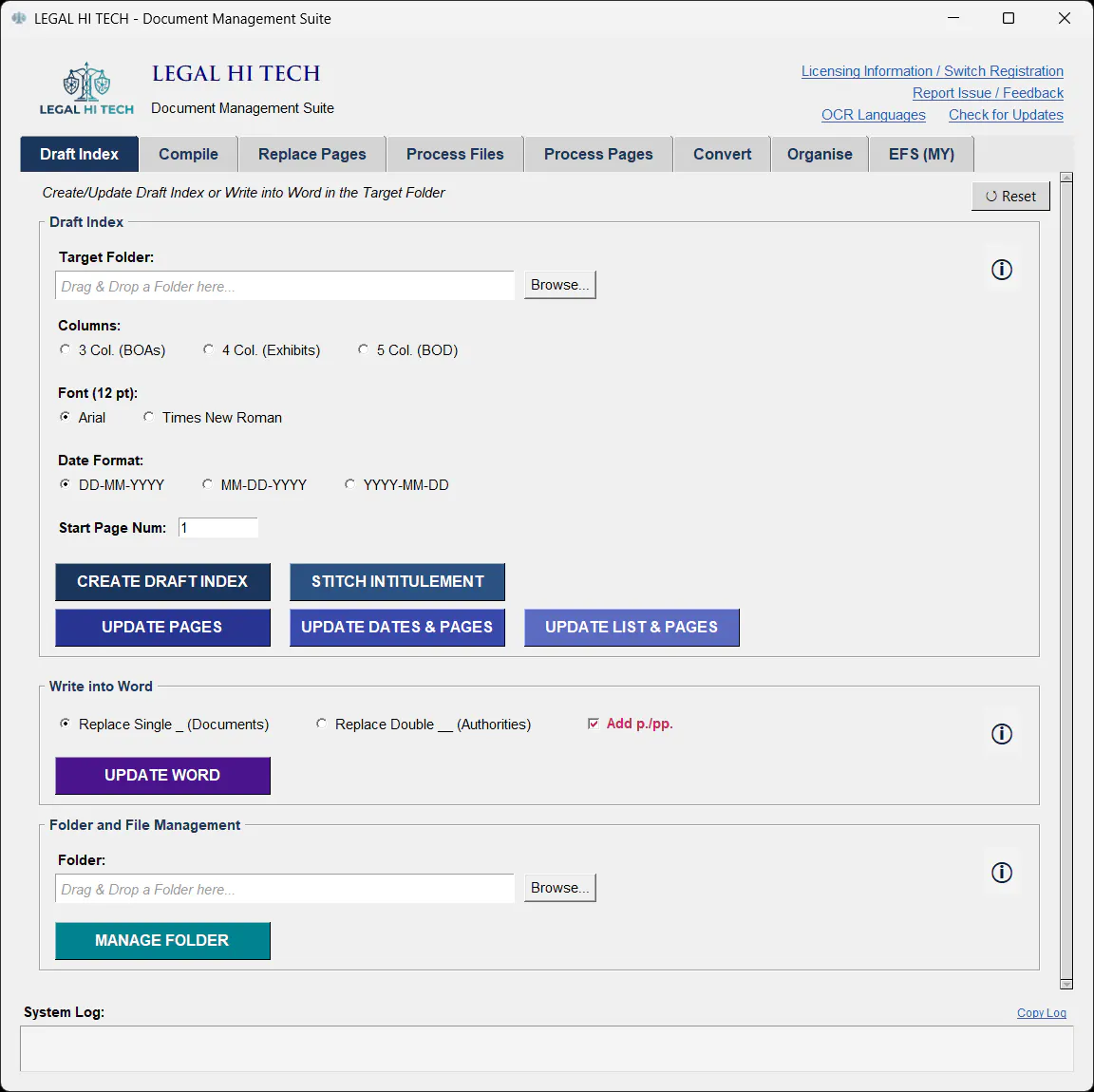Focus the Start Page Num field
This screenshot has height=1092, width=1094.
[x=217, y=528]
